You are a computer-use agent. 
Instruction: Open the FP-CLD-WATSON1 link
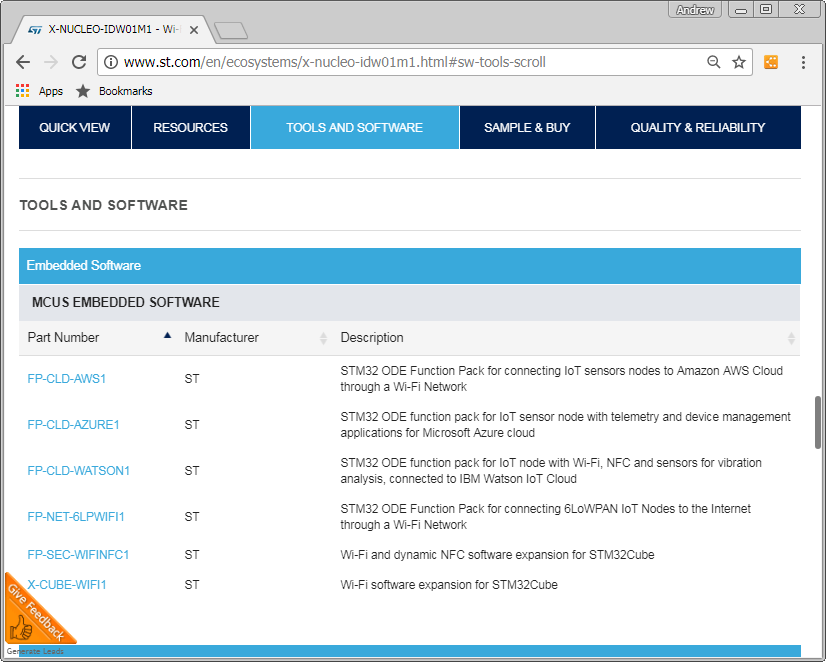(x=78, y=470)
